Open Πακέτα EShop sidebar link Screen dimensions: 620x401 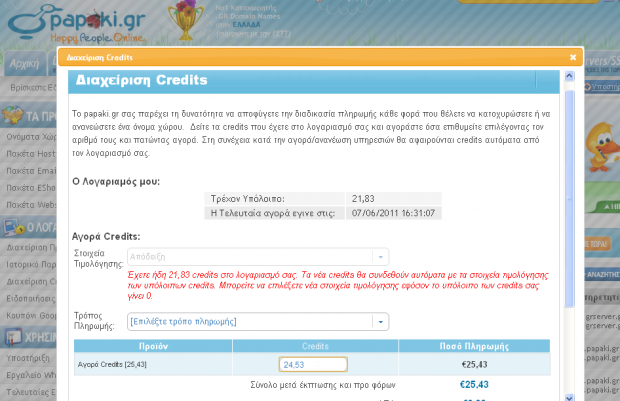click(x=31, y=188)
